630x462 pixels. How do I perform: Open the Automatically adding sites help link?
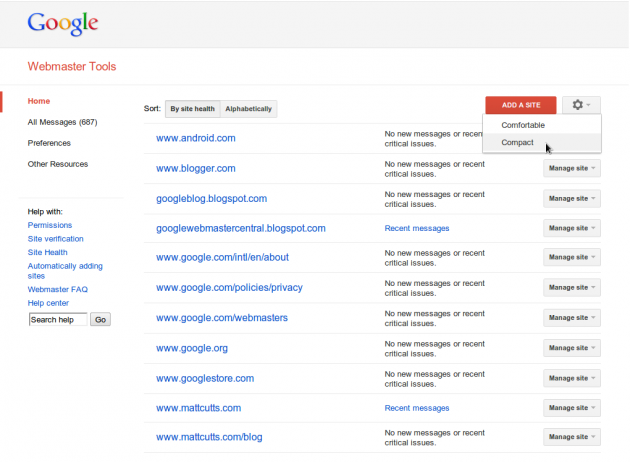tap(65, 271)
